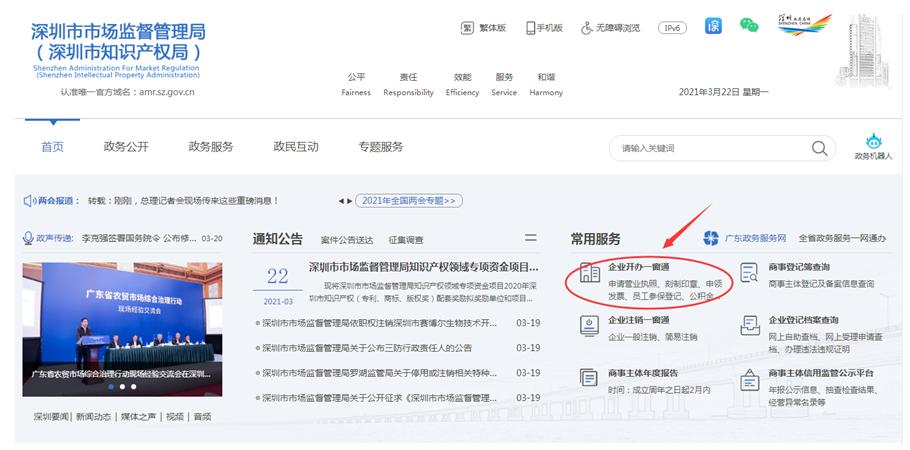Show previous headline with left arrow
This screenshot has height=450, width=910.
[x=341, y=201]
